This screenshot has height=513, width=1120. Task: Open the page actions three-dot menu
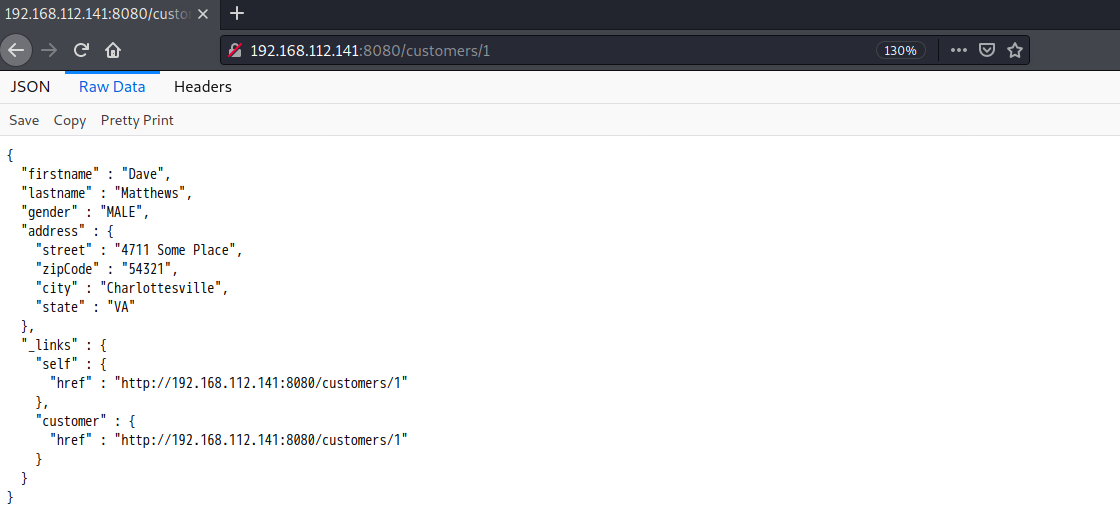959,50
